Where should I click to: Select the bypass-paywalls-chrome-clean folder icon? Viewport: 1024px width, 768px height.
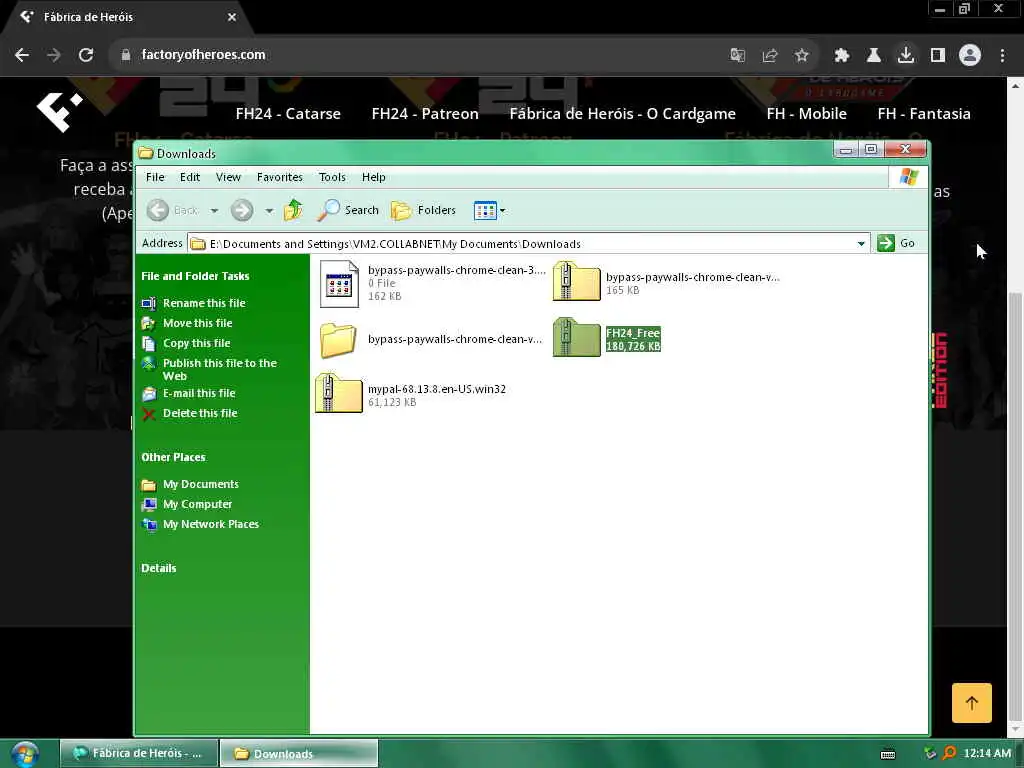tap(338, 340)
